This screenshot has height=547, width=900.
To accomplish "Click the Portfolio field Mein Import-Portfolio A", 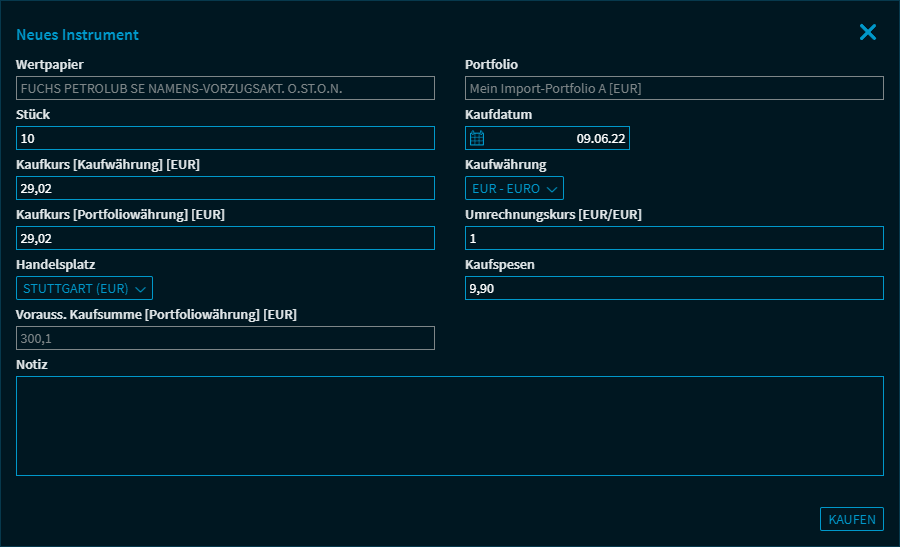I will (x=674, y=89).
